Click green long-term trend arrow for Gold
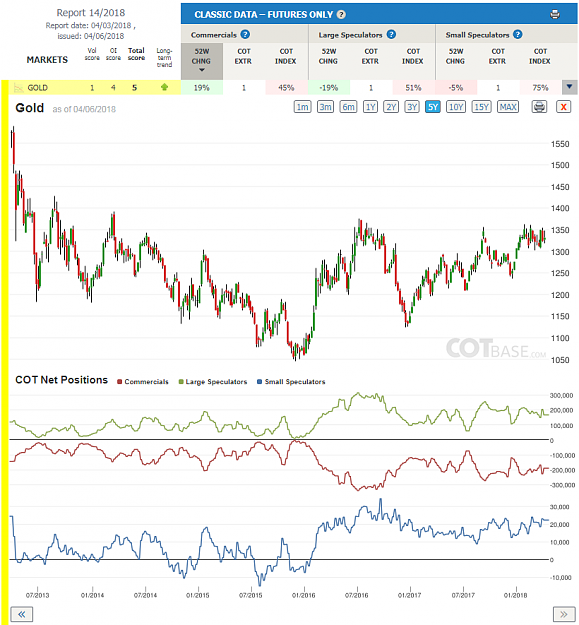The width and height of the screenshot is (579, 625). click(164, 87)
